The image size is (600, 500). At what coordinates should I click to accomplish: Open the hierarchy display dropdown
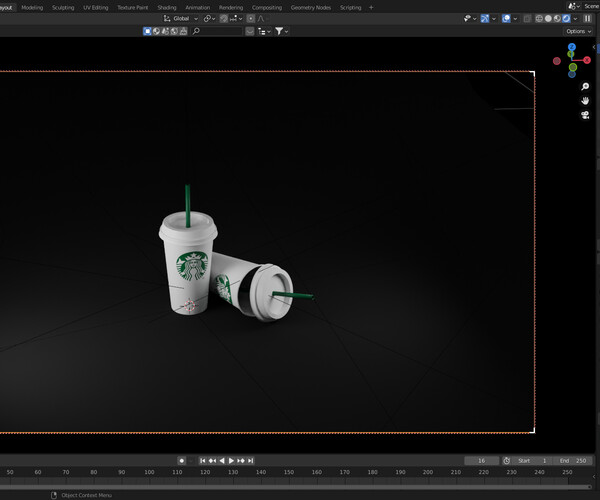pyautogui.click(x=264, y=31)
